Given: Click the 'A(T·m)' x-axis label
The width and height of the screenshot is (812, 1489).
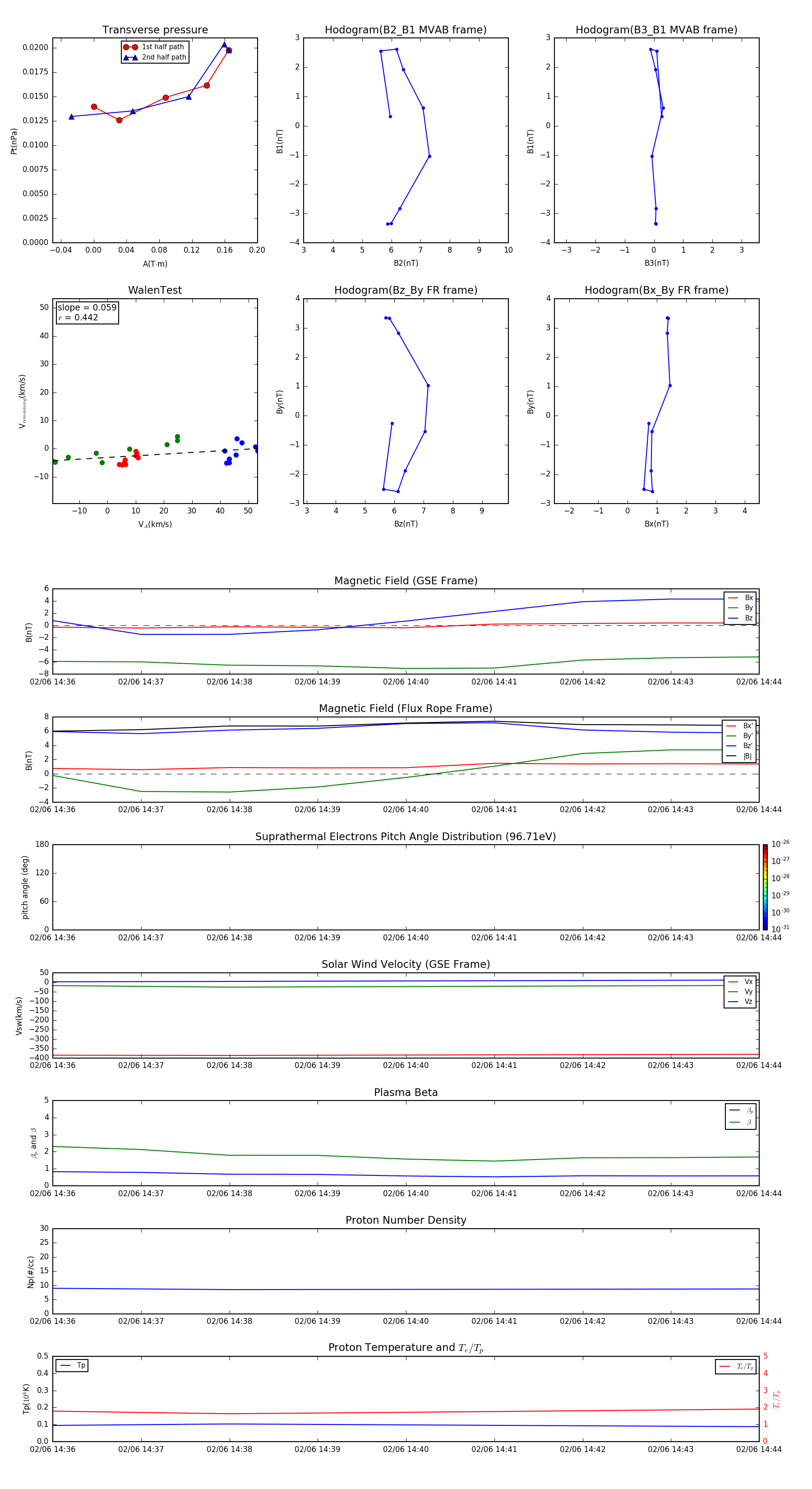Looking at the screenshot, I should pos(155,264).
